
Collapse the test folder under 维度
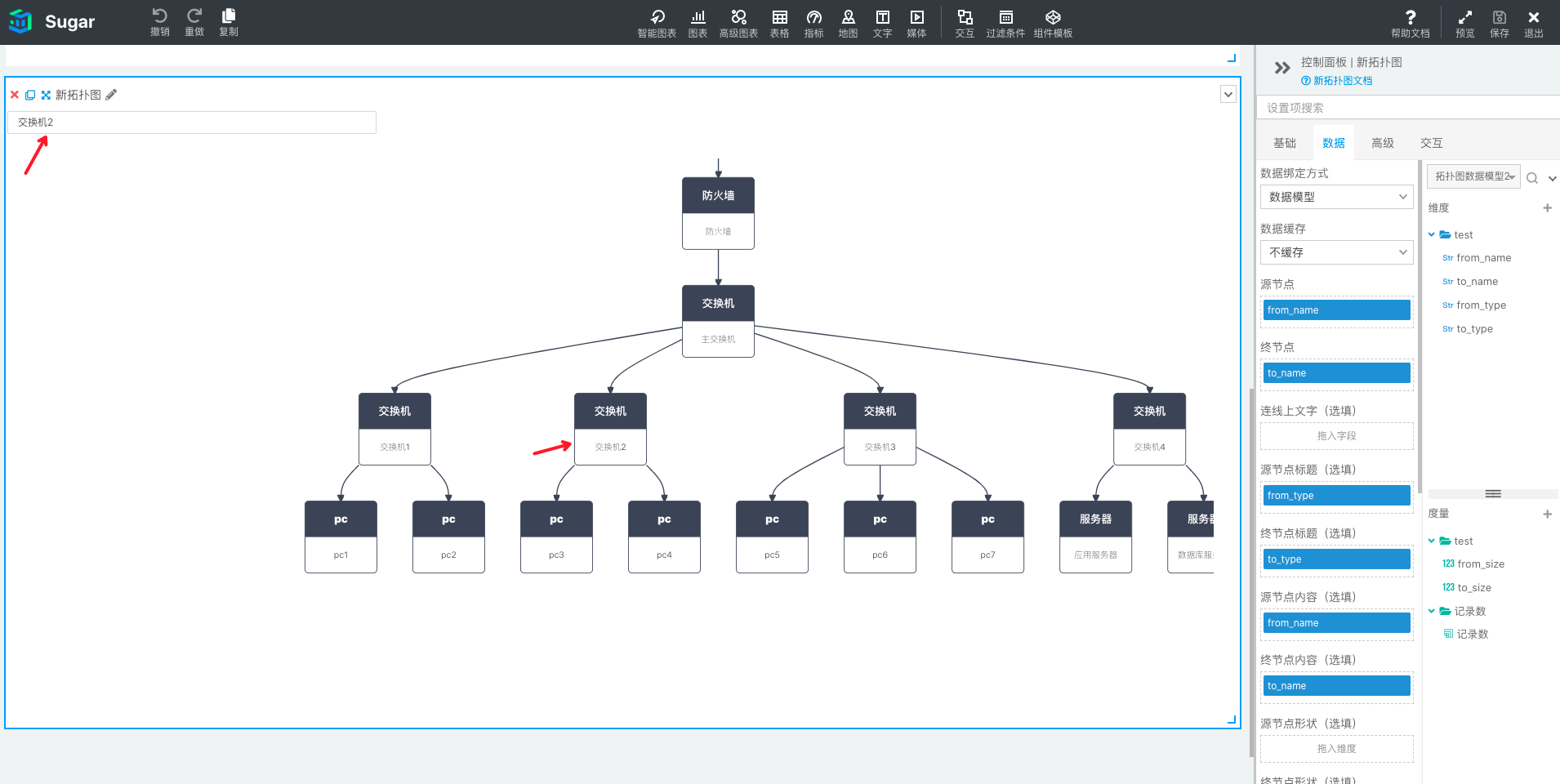point(1432,235)
